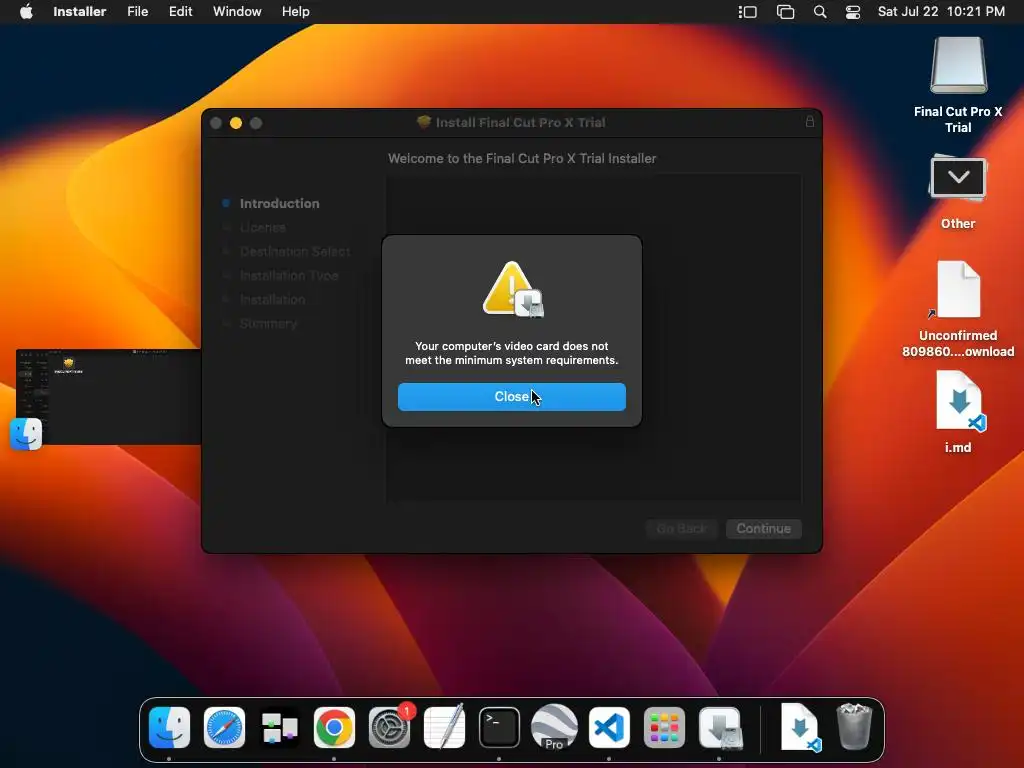Open Terminal from the Dock
Screen dimensions: 1024x768
coord(499,727)
